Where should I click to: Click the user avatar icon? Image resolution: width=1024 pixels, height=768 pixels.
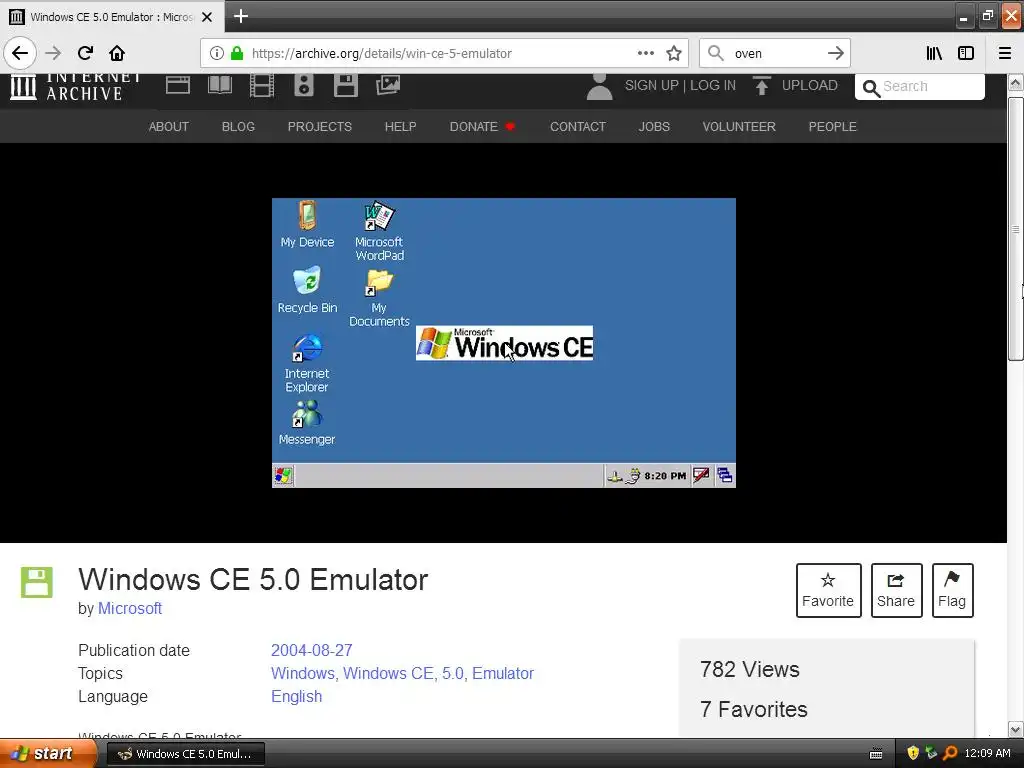click(x=600, y=86)
